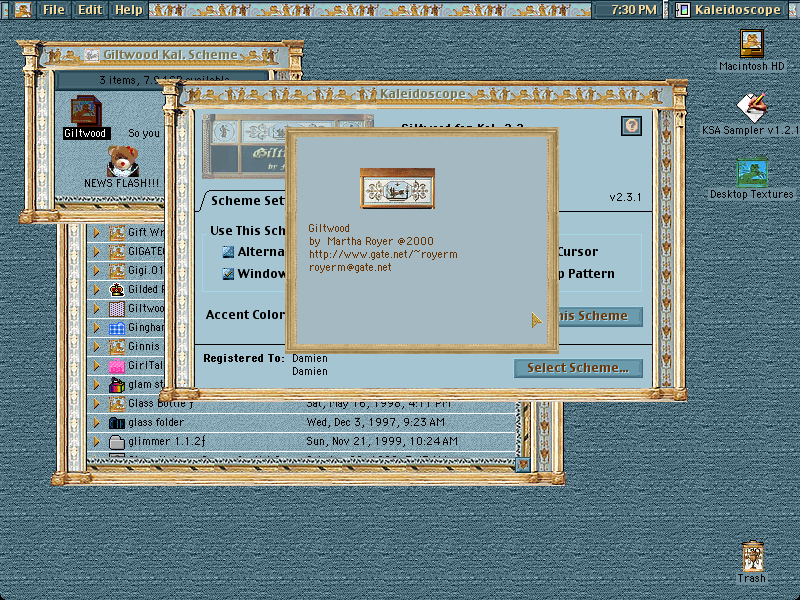Click the v2.3.1 version label
Screen dimensions: 800x600
[626, 197]
